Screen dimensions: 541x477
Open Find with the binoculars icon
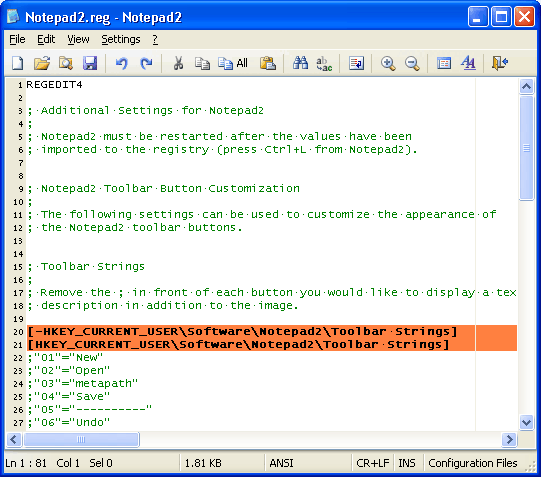(x=300, y=63)
